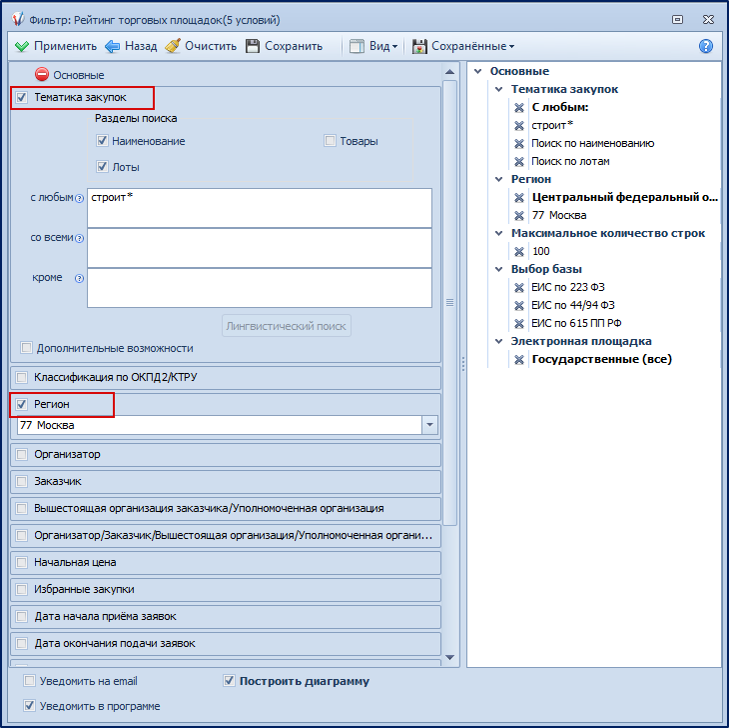Screen dimensions: 729x728
Task: Click in the кроме text field
Action: coord(259,288)
